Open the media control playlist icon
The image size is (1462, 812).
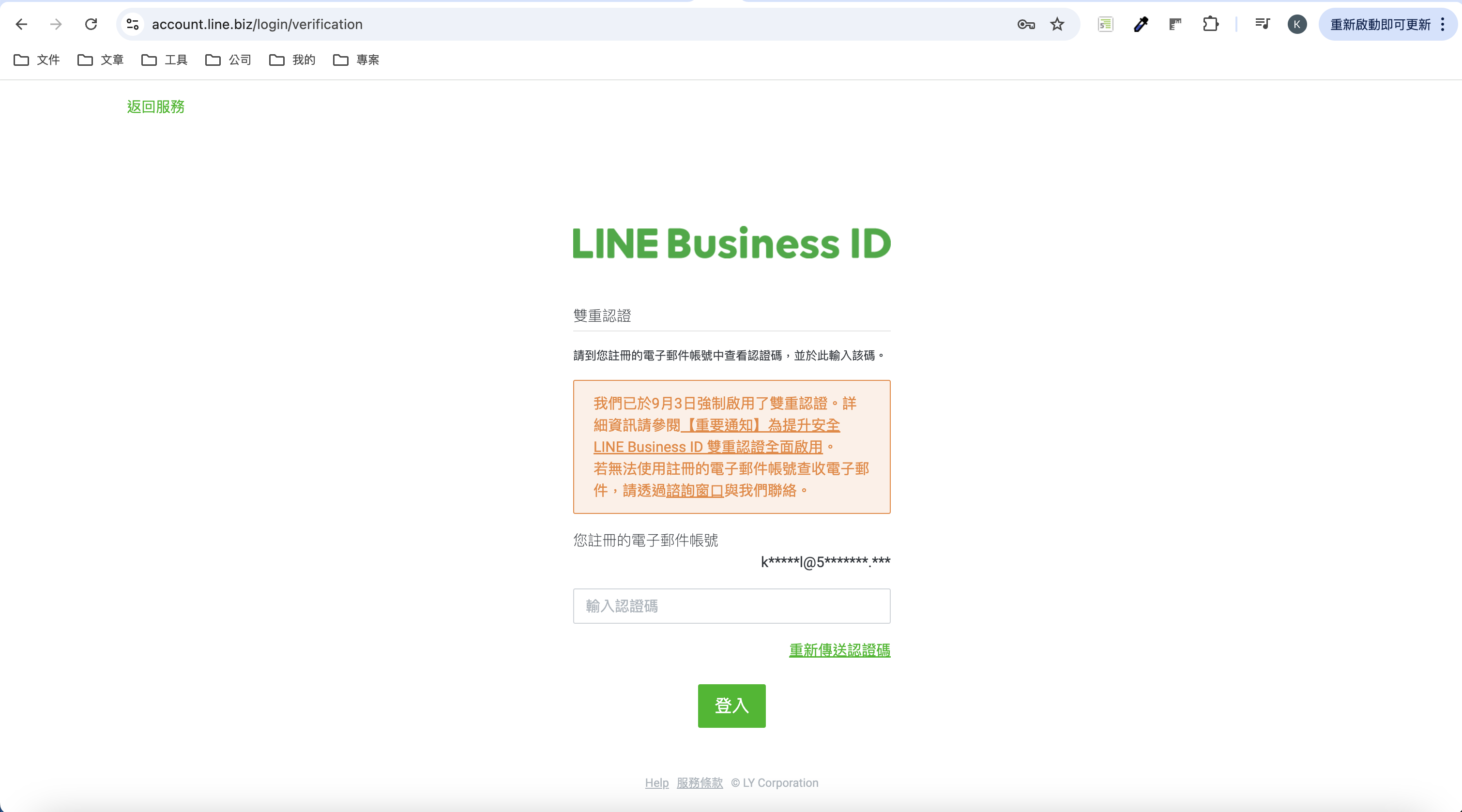pos(1262,24)
